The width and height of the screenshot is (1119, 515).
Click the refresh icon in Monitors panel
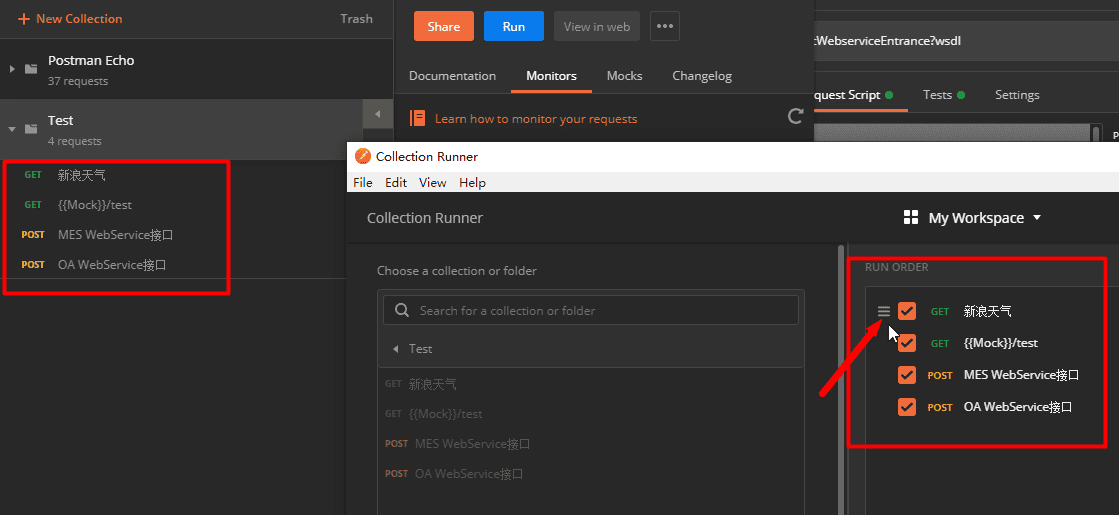[x=796, y=117]
